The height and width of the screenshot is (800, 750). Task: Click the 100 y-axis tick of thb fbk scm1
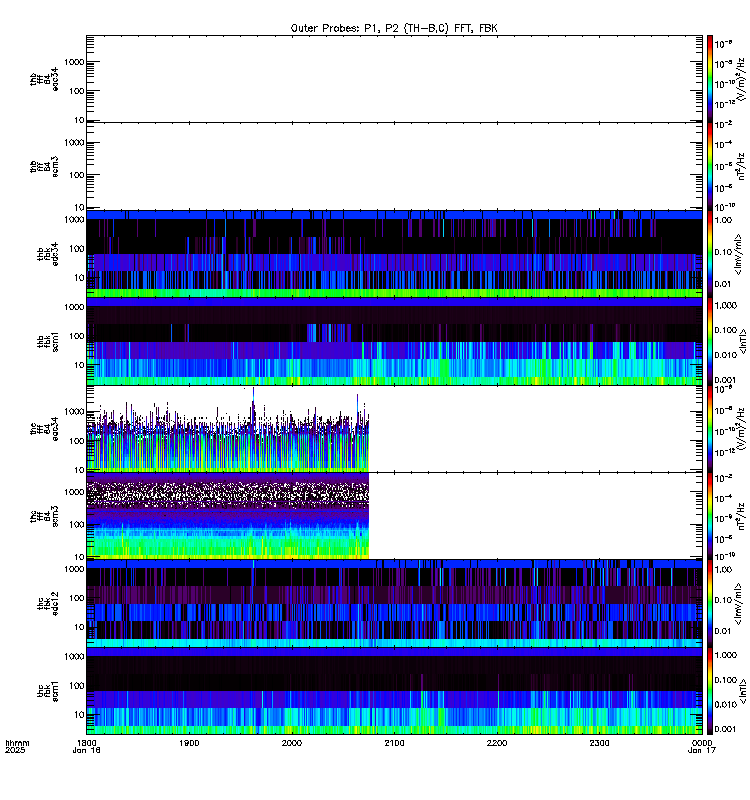point(77,336)
